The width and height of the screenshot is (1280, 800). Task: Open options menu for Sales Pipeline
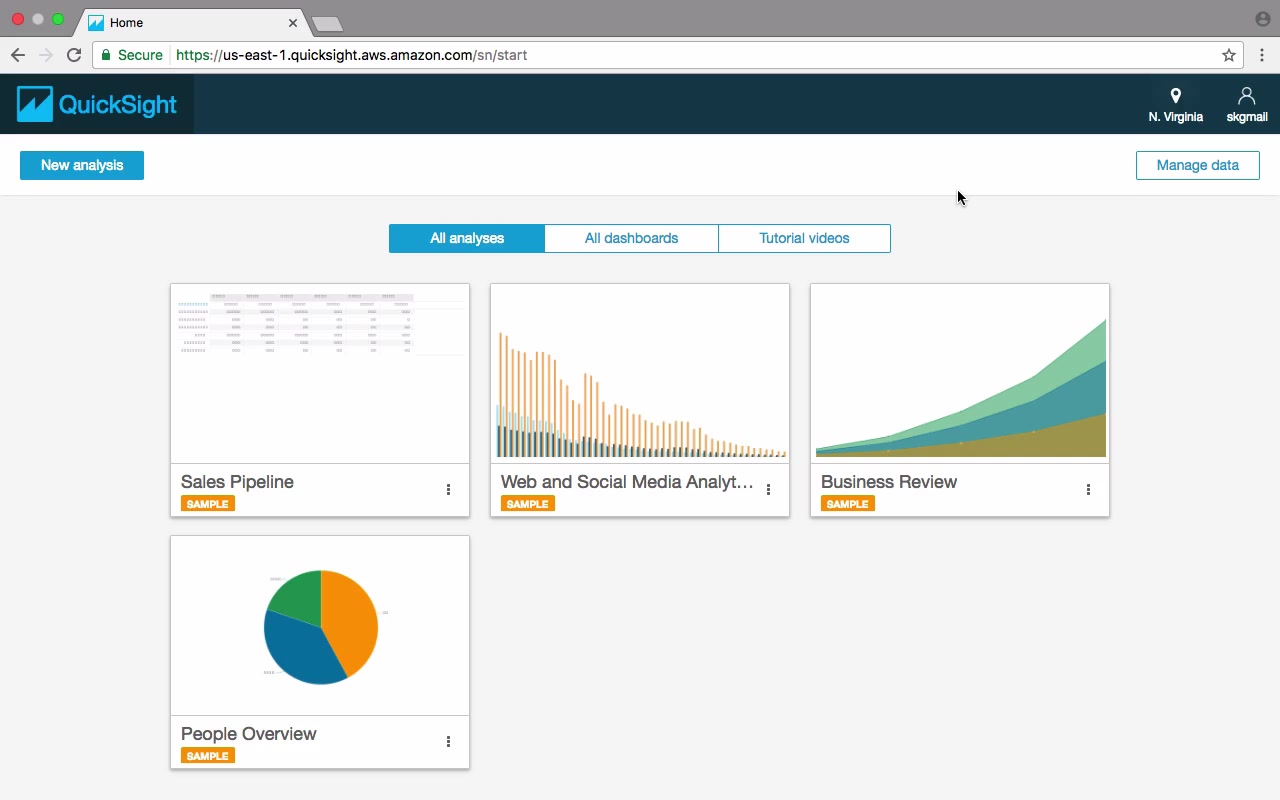pos(448,490)
